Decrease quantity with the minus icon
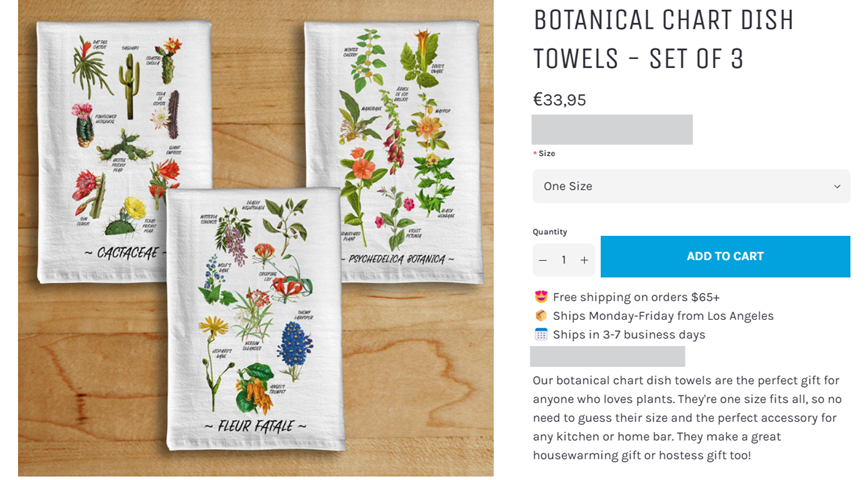This screenshot has height=480, width=865. [x=543, y=260]
